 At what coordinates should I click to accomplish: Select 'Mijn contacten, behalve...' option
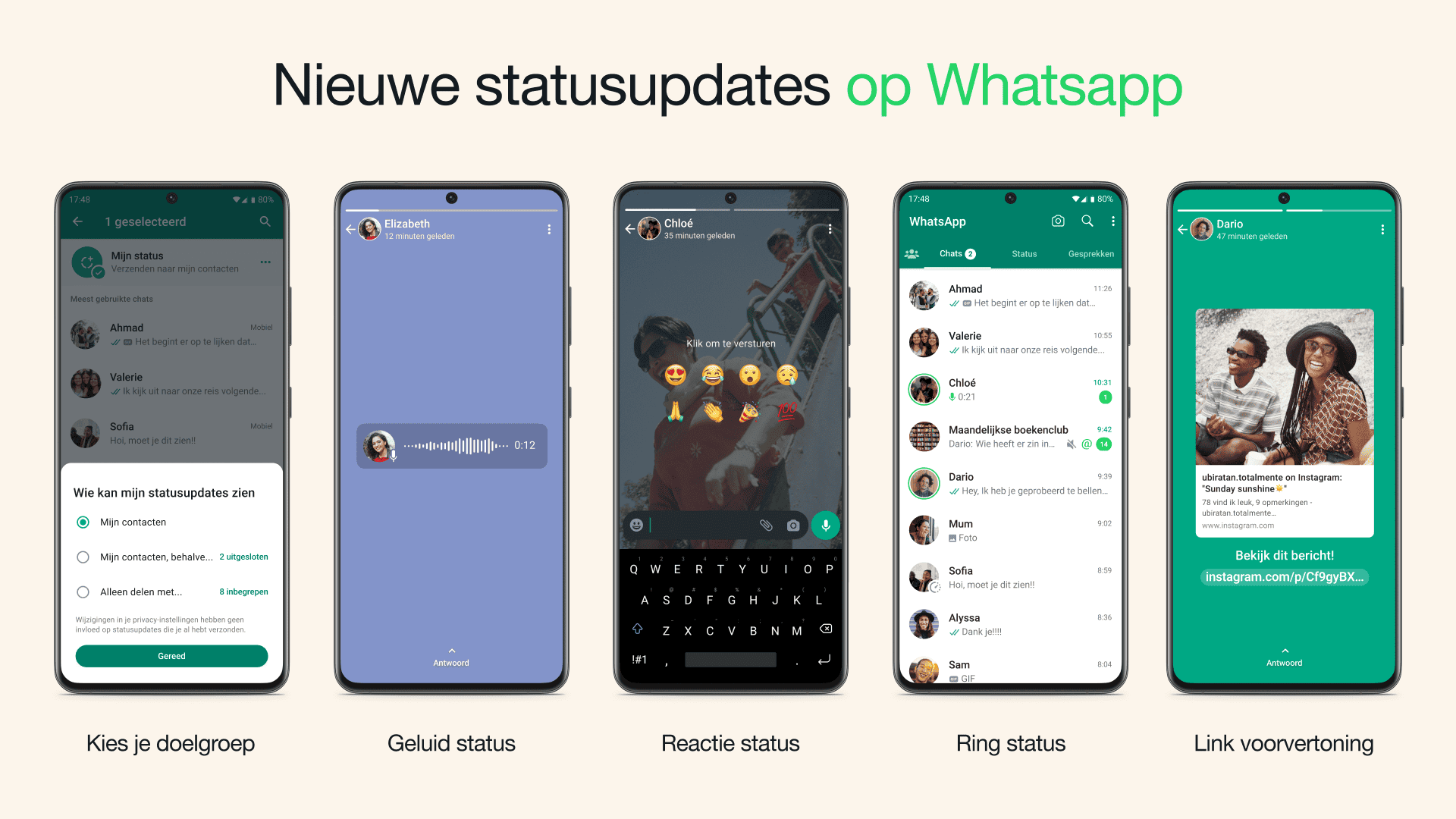point(83,557)
